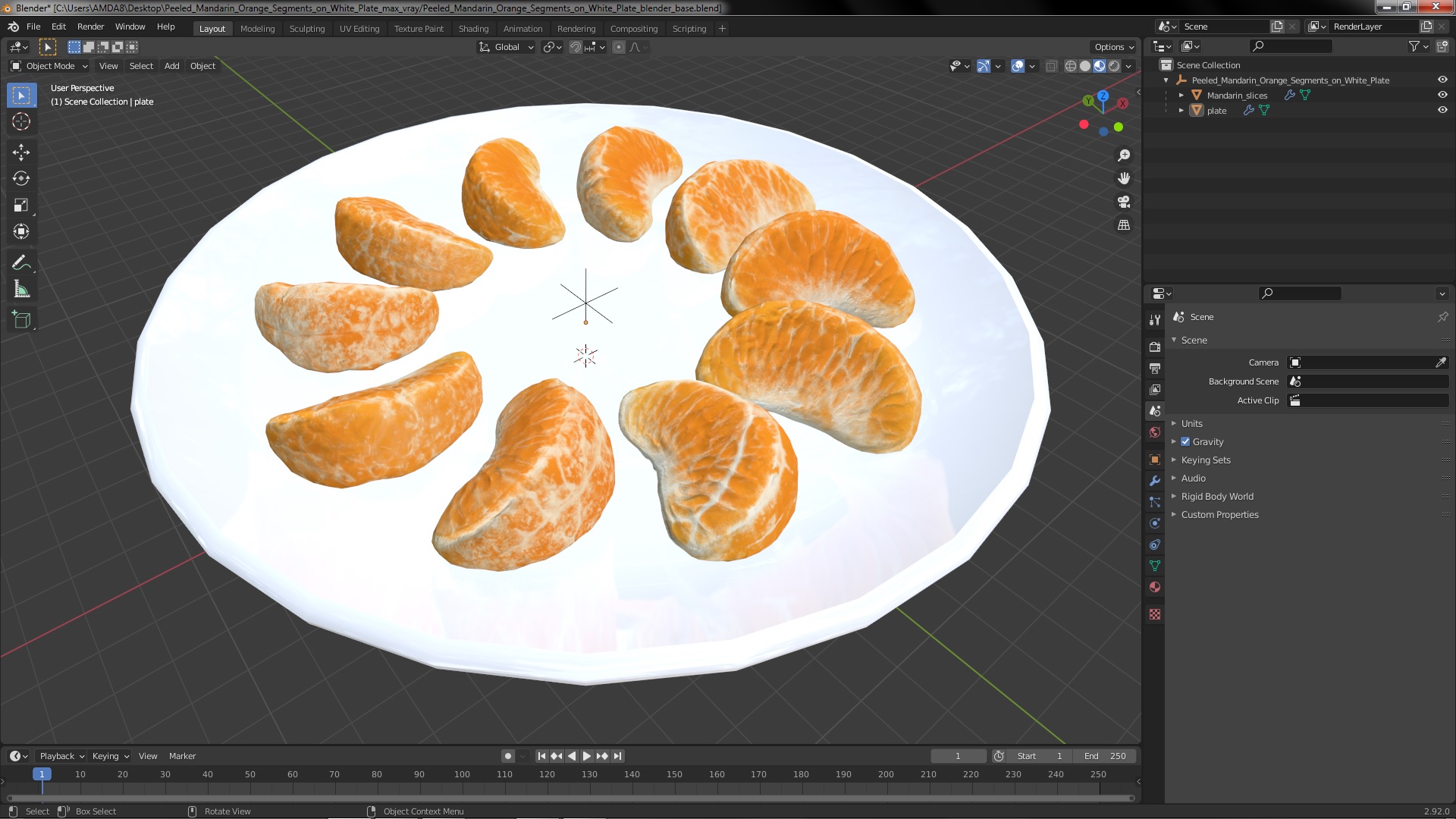Open Texture properties checker tab

pyautogui.click(x=1155, y=614)
